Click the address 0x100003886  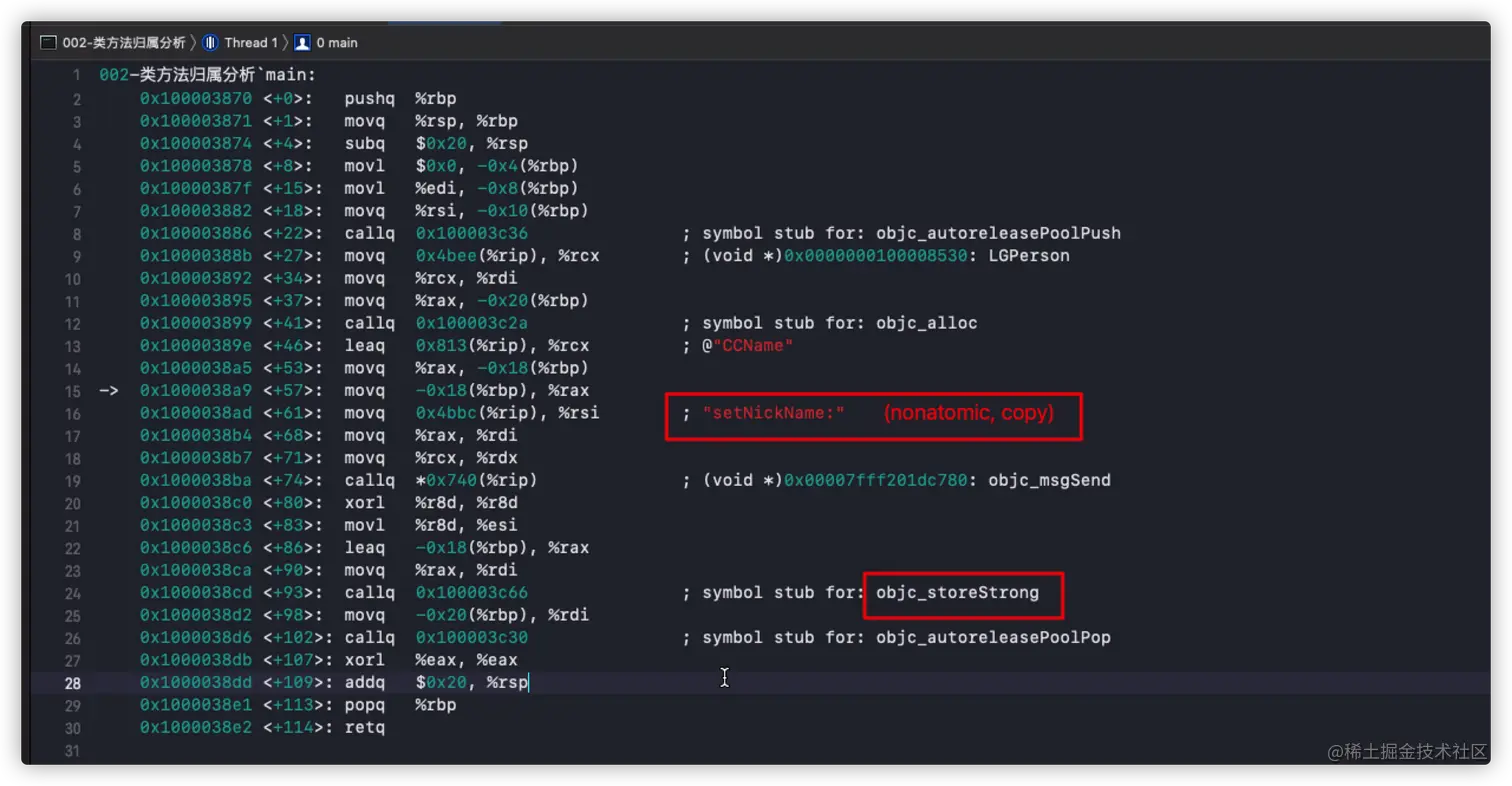[197, 233]
